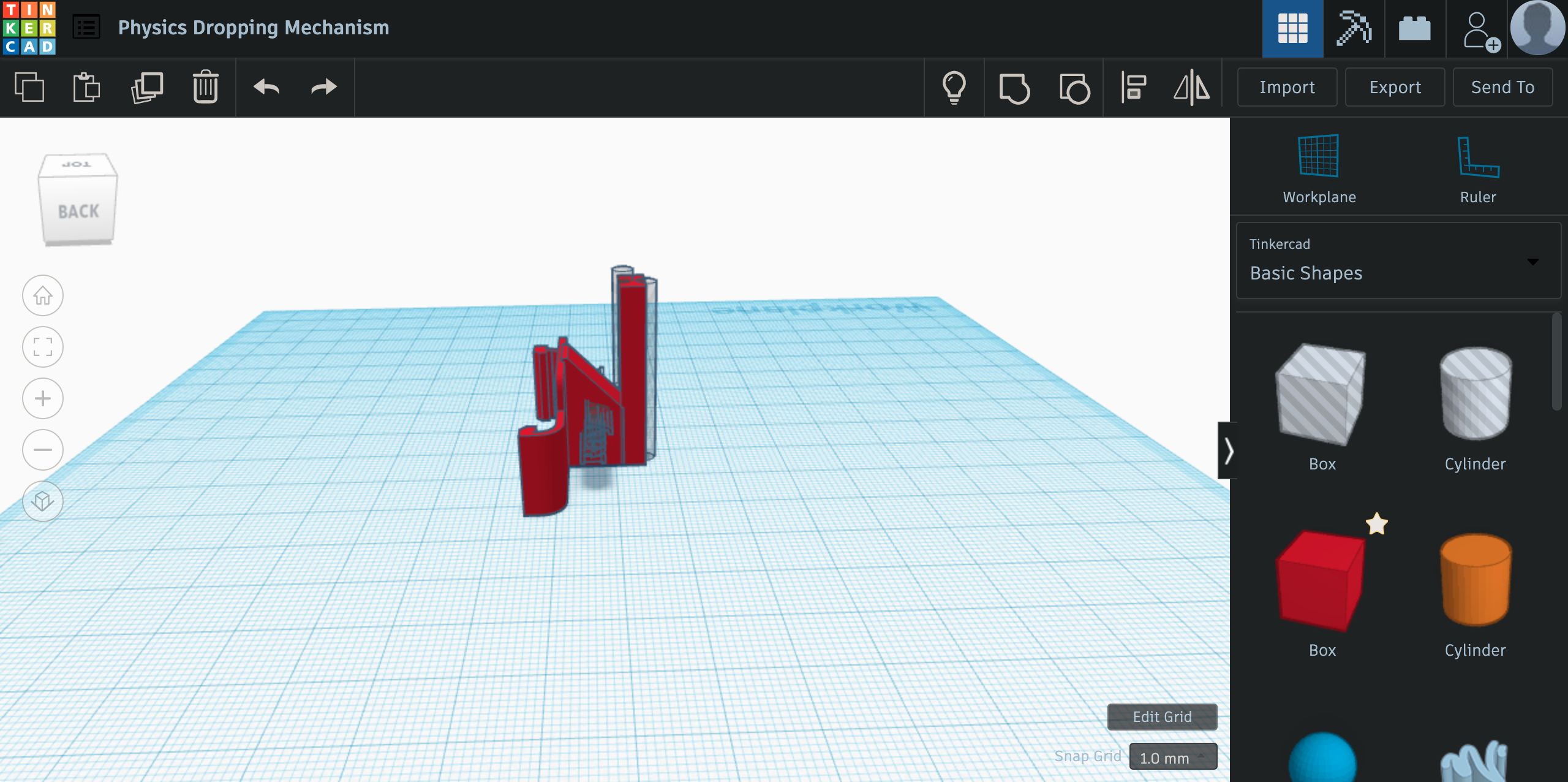This screenshot has width=1568, height=782.
Task: Toggle show all with lightbulb icon
Action: (x=954, y=87)
